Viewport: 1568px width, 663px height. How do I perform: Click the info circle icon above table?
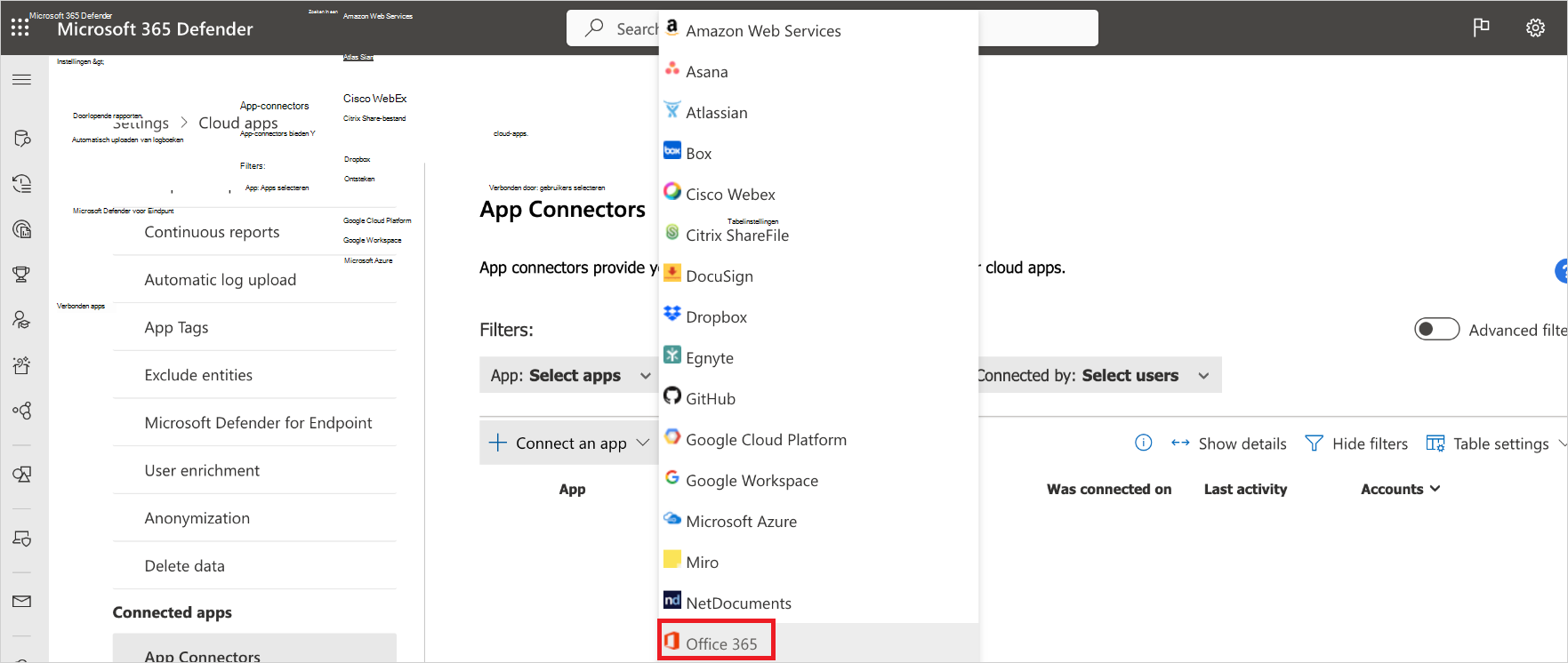1144,443
